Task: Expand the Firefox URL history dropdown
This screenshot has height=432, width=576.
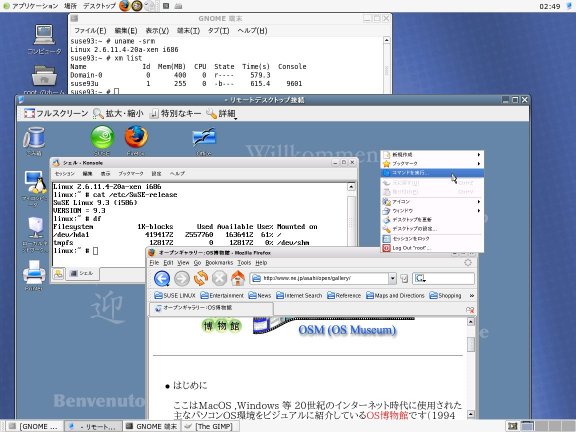Action: [x=393, y=278]
